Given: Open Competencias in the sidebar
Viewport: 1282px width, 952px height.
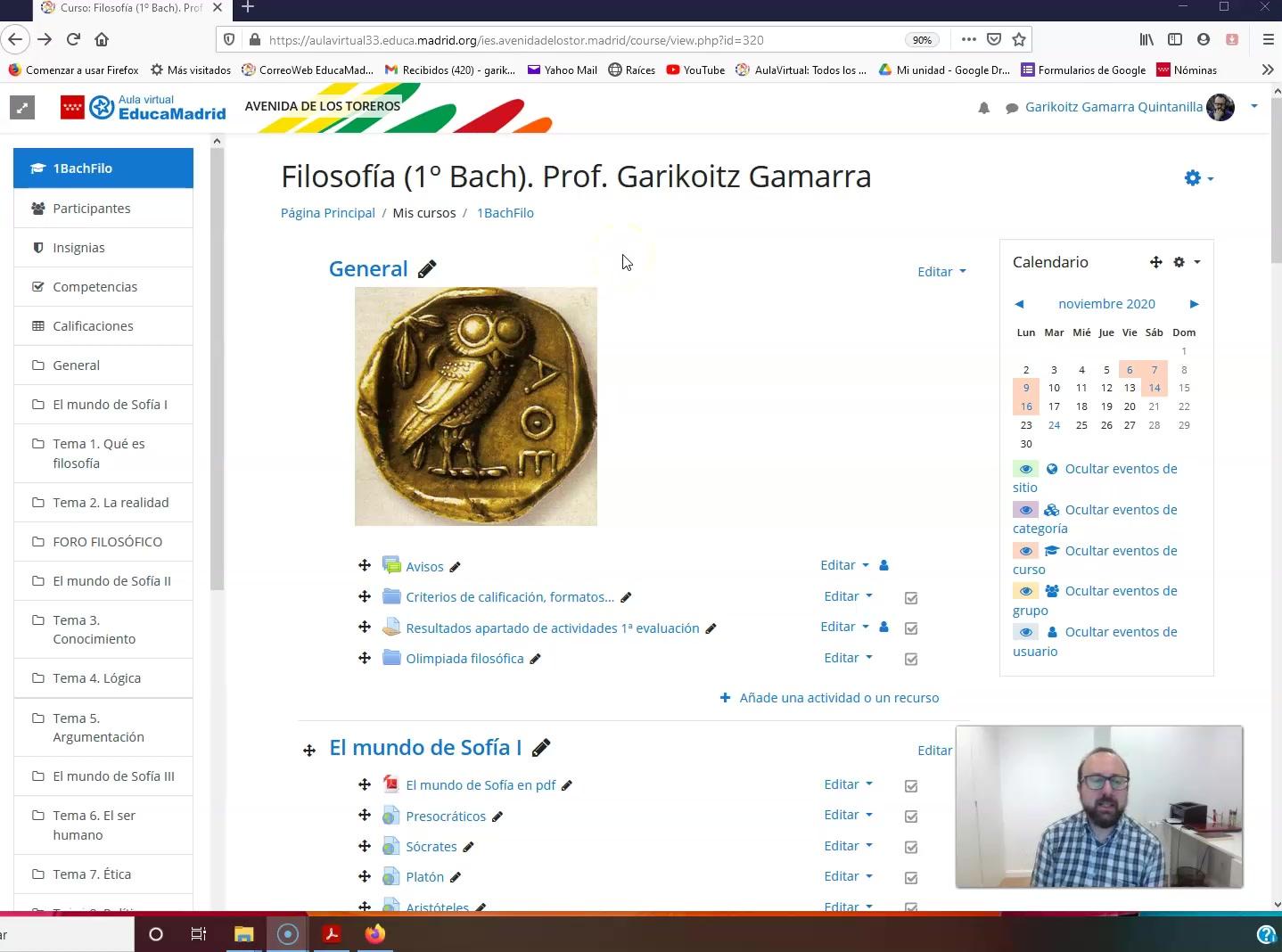Looking at the screenshot, I should (x=103, y=287).
